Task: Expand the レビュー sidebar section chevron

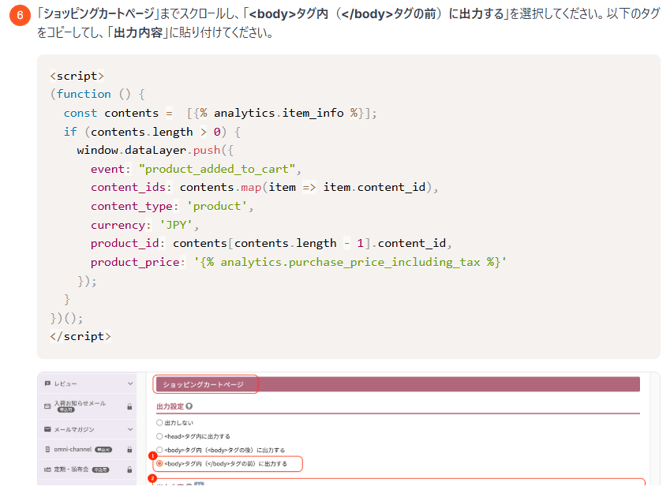Action: click(130, 384)
